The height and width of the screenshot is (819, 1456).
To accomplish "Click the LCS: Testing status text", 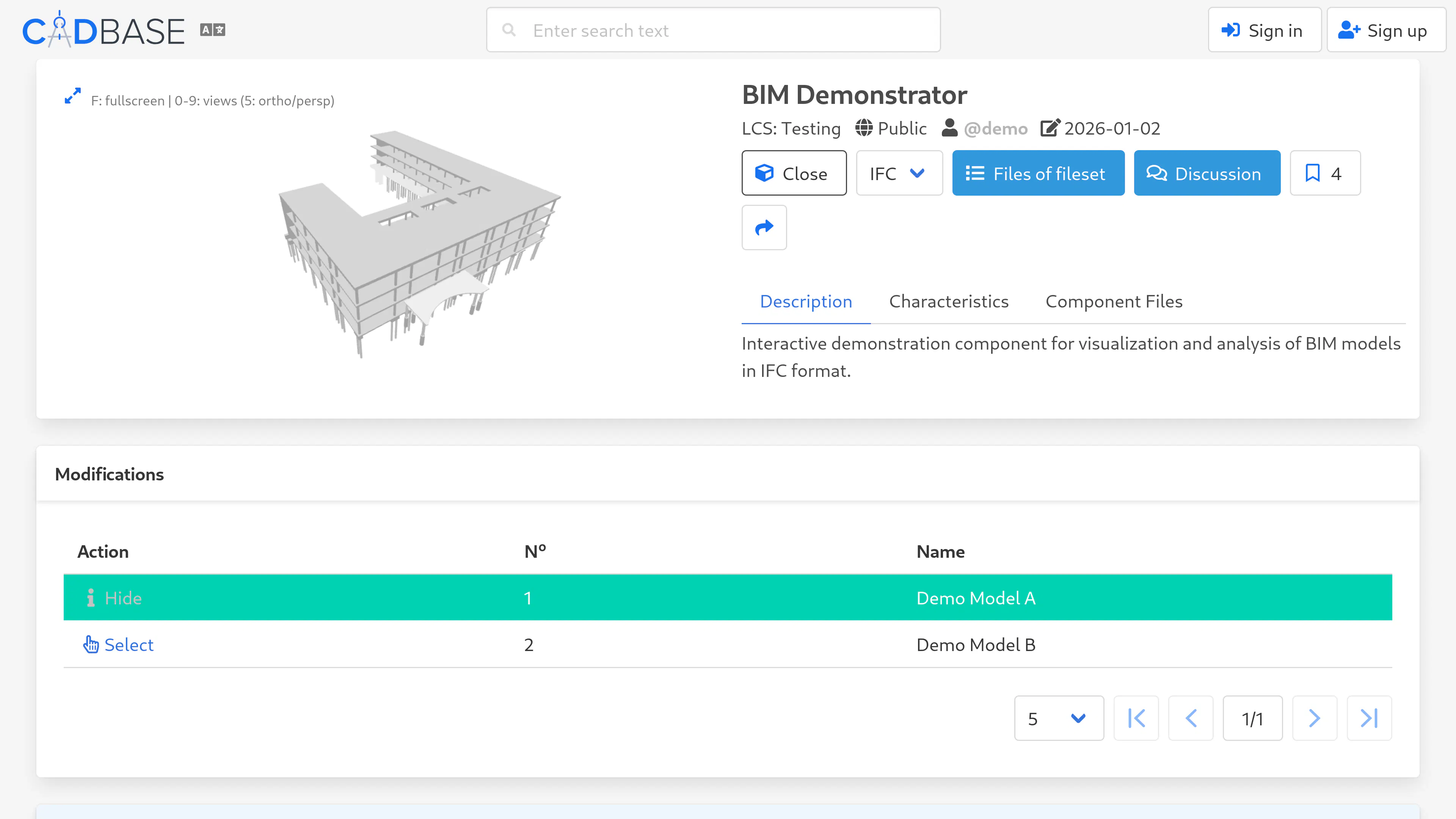I will tap(791, 128).
